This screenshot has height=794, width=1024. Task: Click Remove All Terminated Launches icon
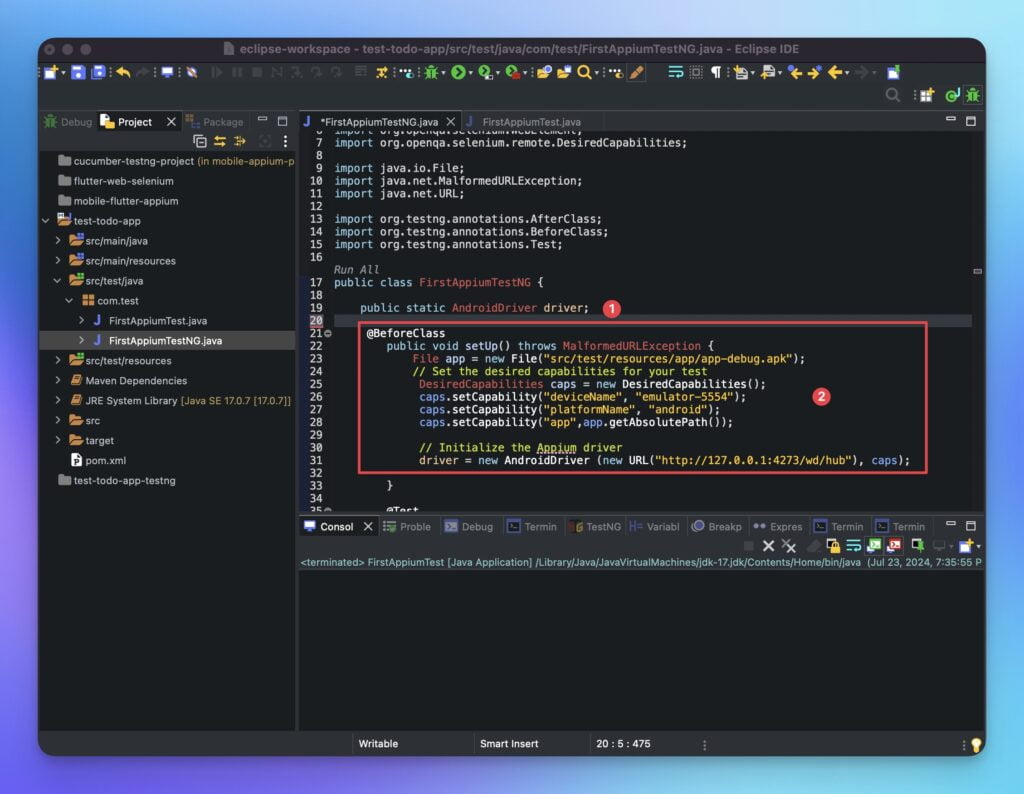coord(789,546)
